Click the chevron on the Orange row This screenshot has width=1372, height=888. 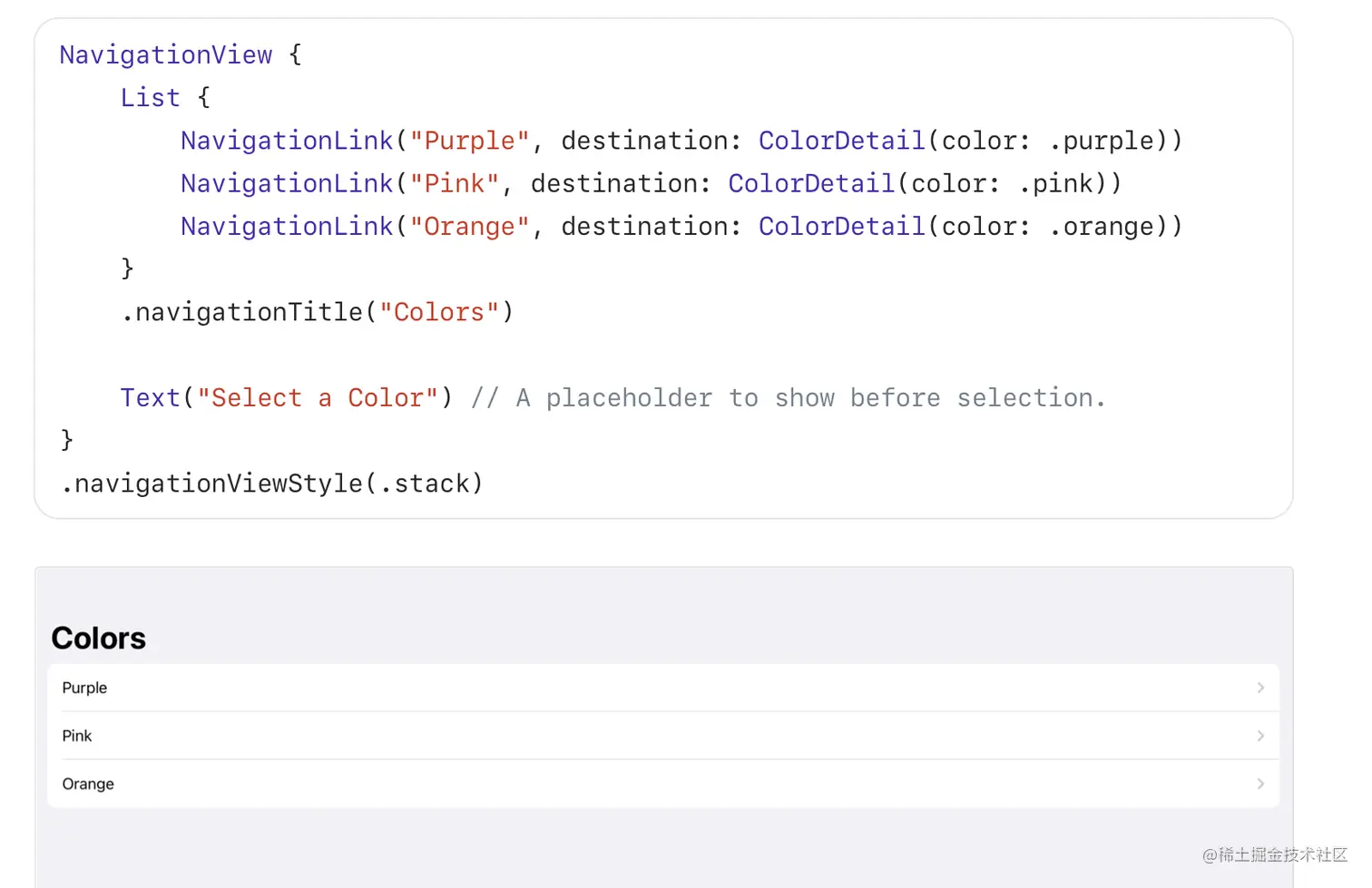click(1260, 784)
